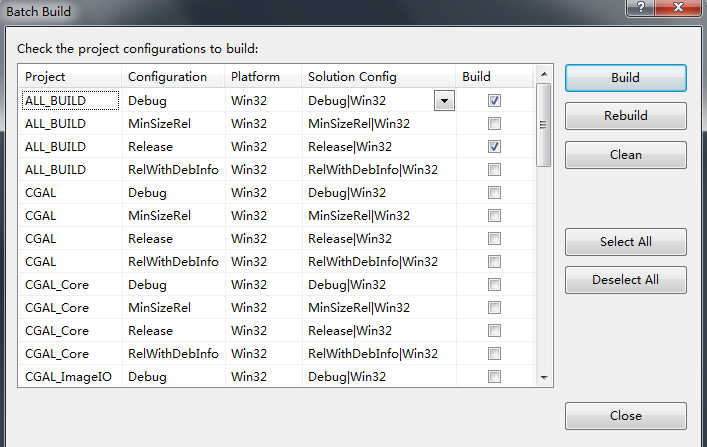Click Debug|Win32 solution config of CGAL row
The width and height of the screenshot is (707, 447).
379,193
